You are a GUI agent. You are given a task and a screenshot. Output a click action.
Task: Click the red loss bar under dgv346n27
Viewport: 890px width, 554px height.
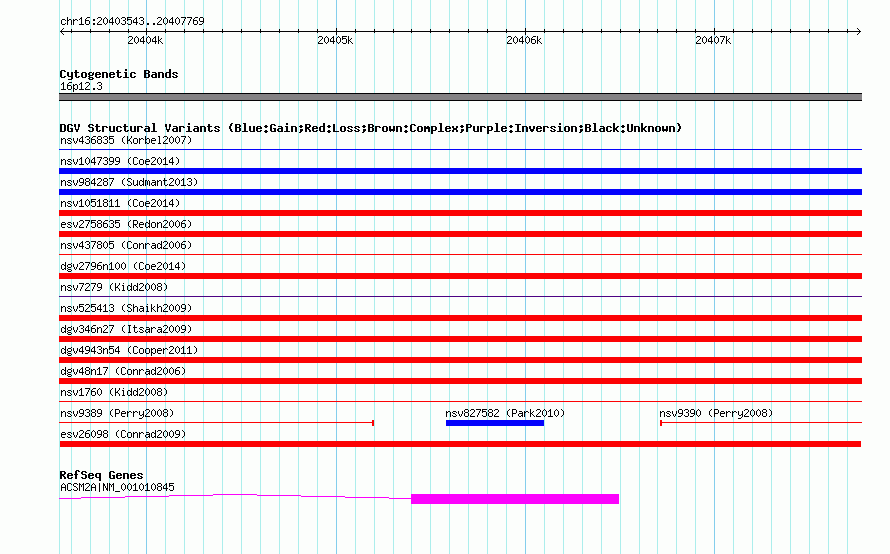460,339
